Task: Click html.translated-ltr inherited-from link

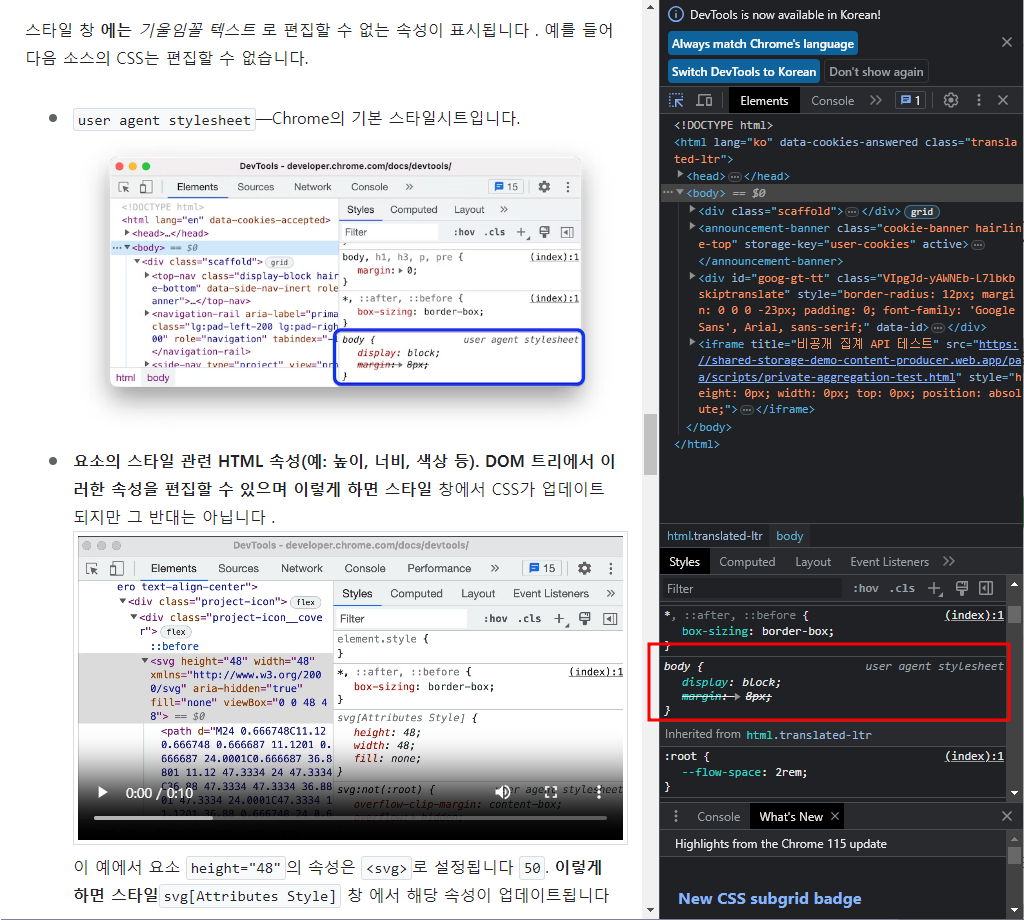Action: [x=808, y=735]
